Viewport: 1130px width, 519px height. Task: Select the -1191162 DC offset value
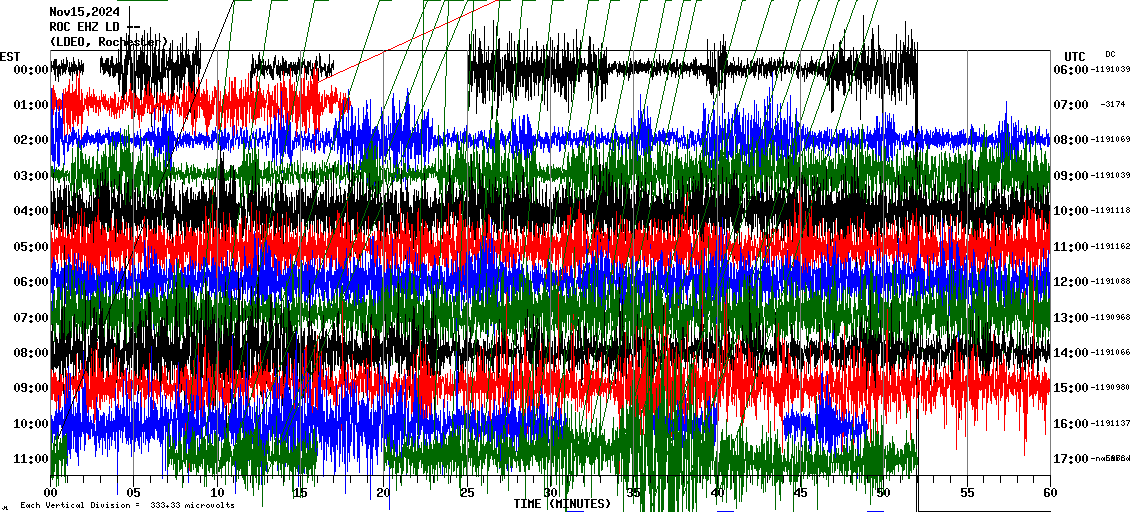(1112, 246)
